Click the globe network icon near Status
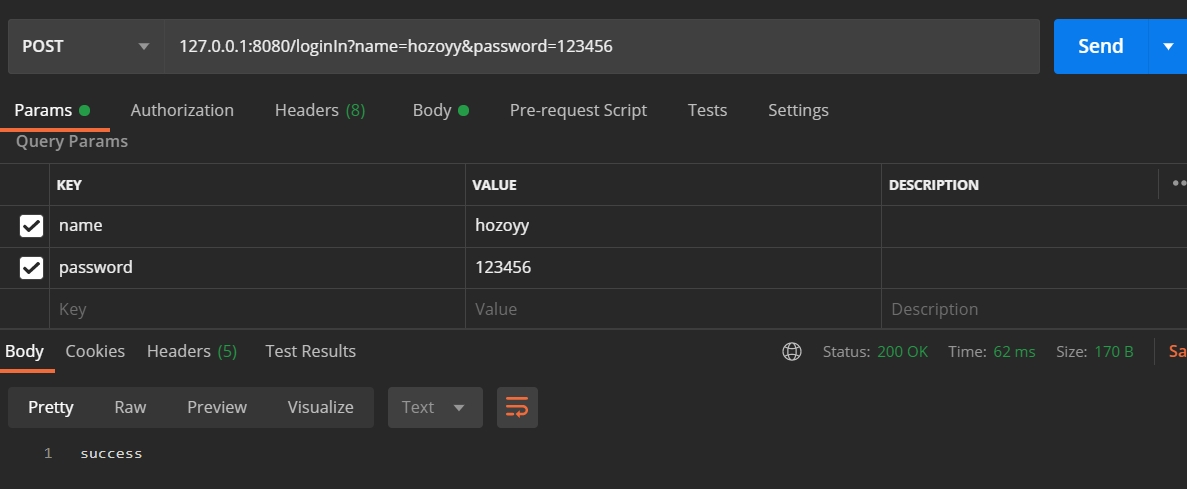This screenshot has width=1187, height=489. click(x=792, y=351)
